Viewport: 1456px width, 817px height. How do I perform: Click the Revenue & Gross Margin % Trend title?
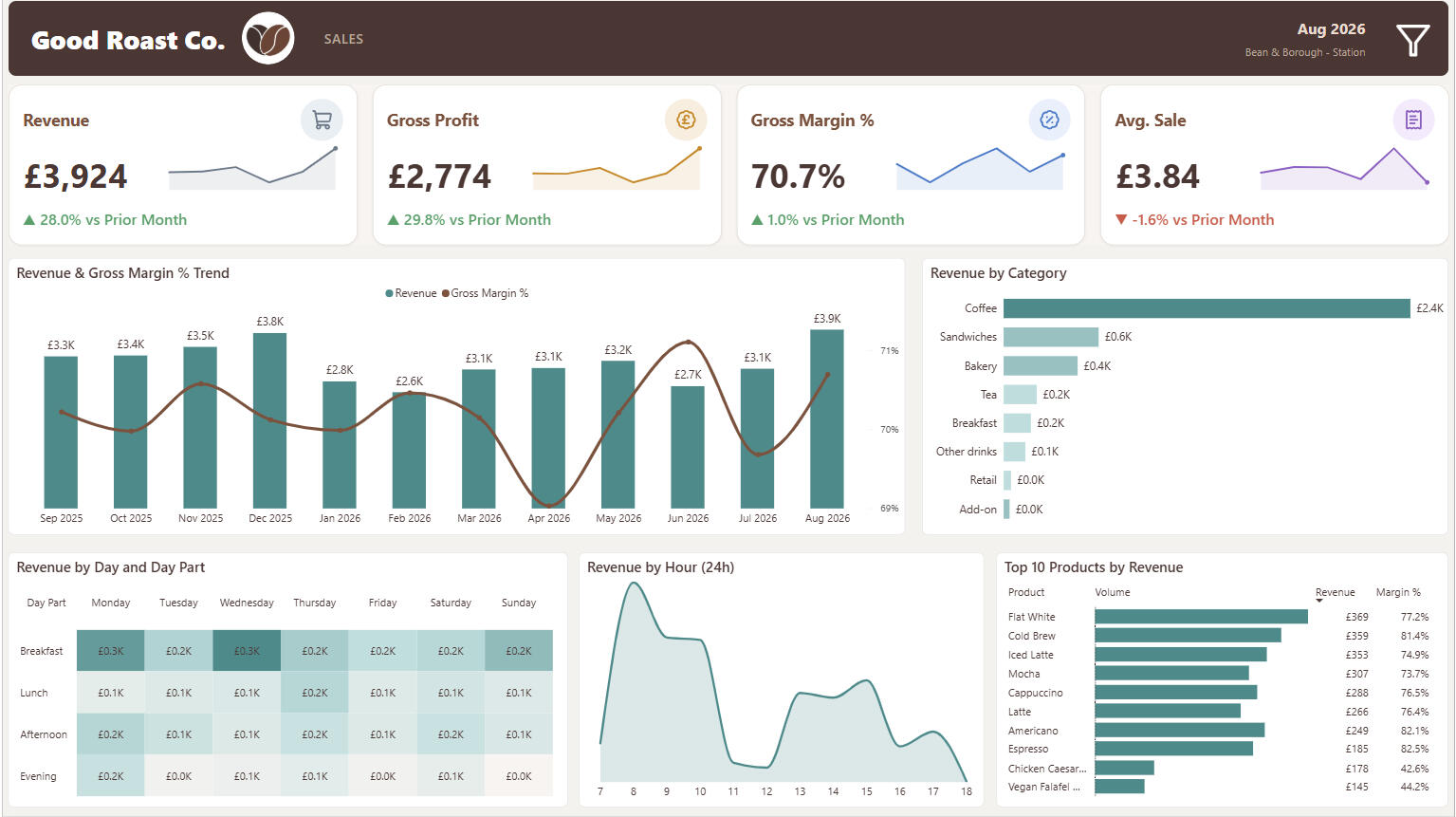click(123, 273)
